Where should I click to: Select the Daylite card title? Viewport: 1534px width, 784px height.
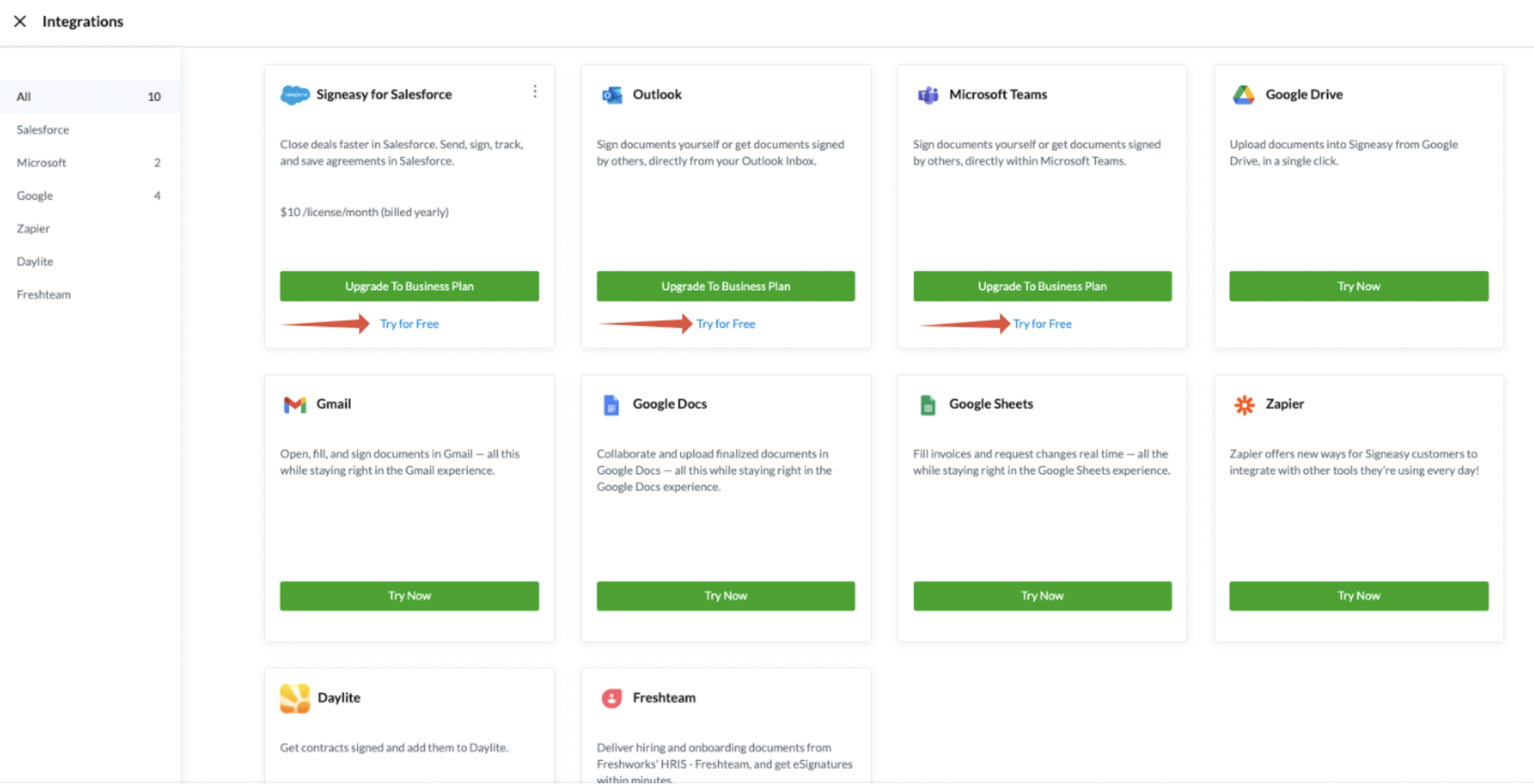pyautogui.click(x=339, y=698)
